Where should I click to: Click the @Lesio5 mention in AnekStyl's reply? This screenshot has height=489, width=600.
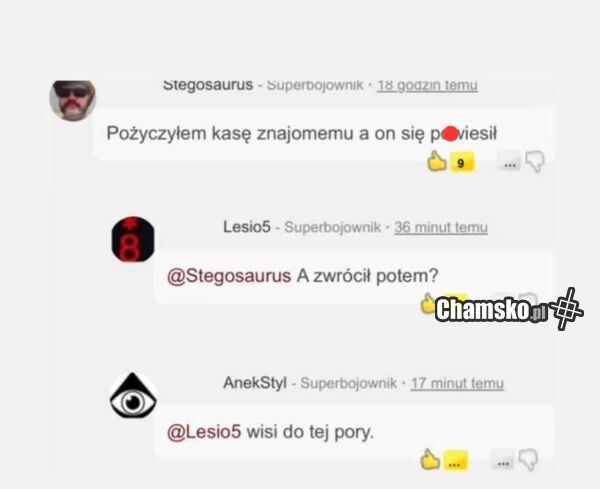tap(204, 432)
